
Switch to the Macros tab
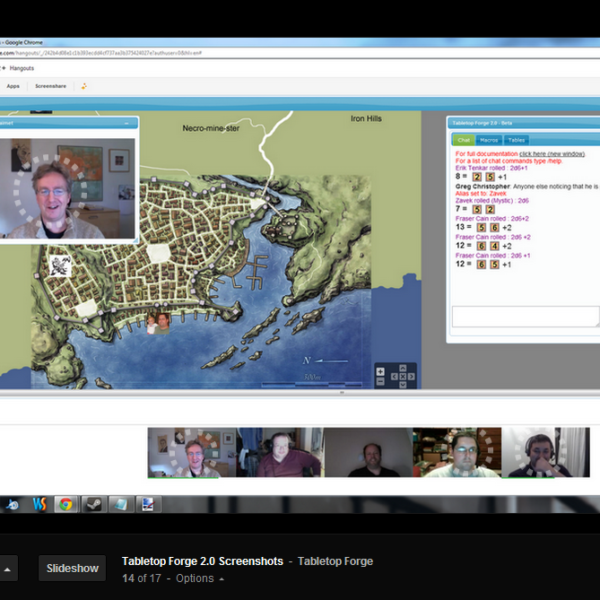coord(489,140)
